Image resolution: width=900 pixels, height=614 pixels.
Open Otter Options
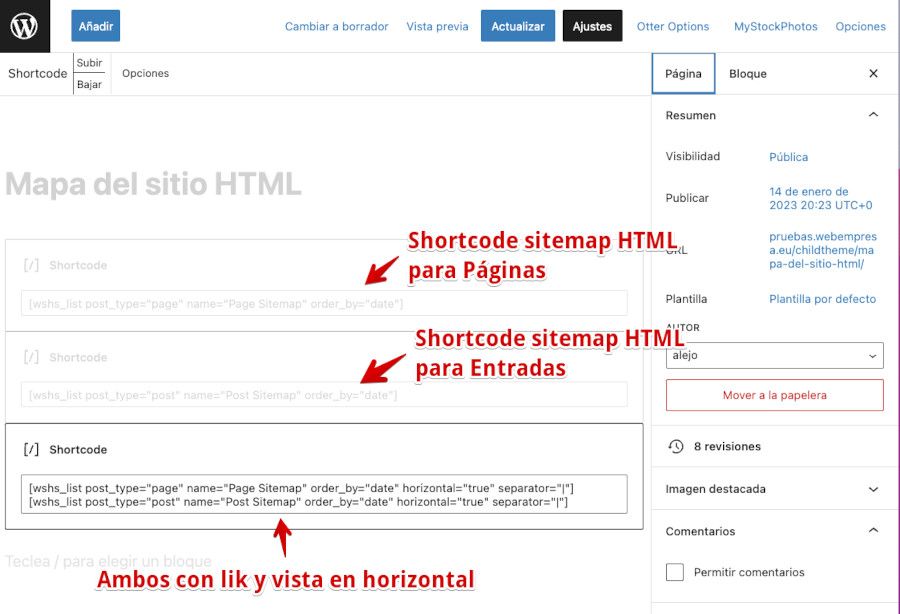tap(673, 26)
